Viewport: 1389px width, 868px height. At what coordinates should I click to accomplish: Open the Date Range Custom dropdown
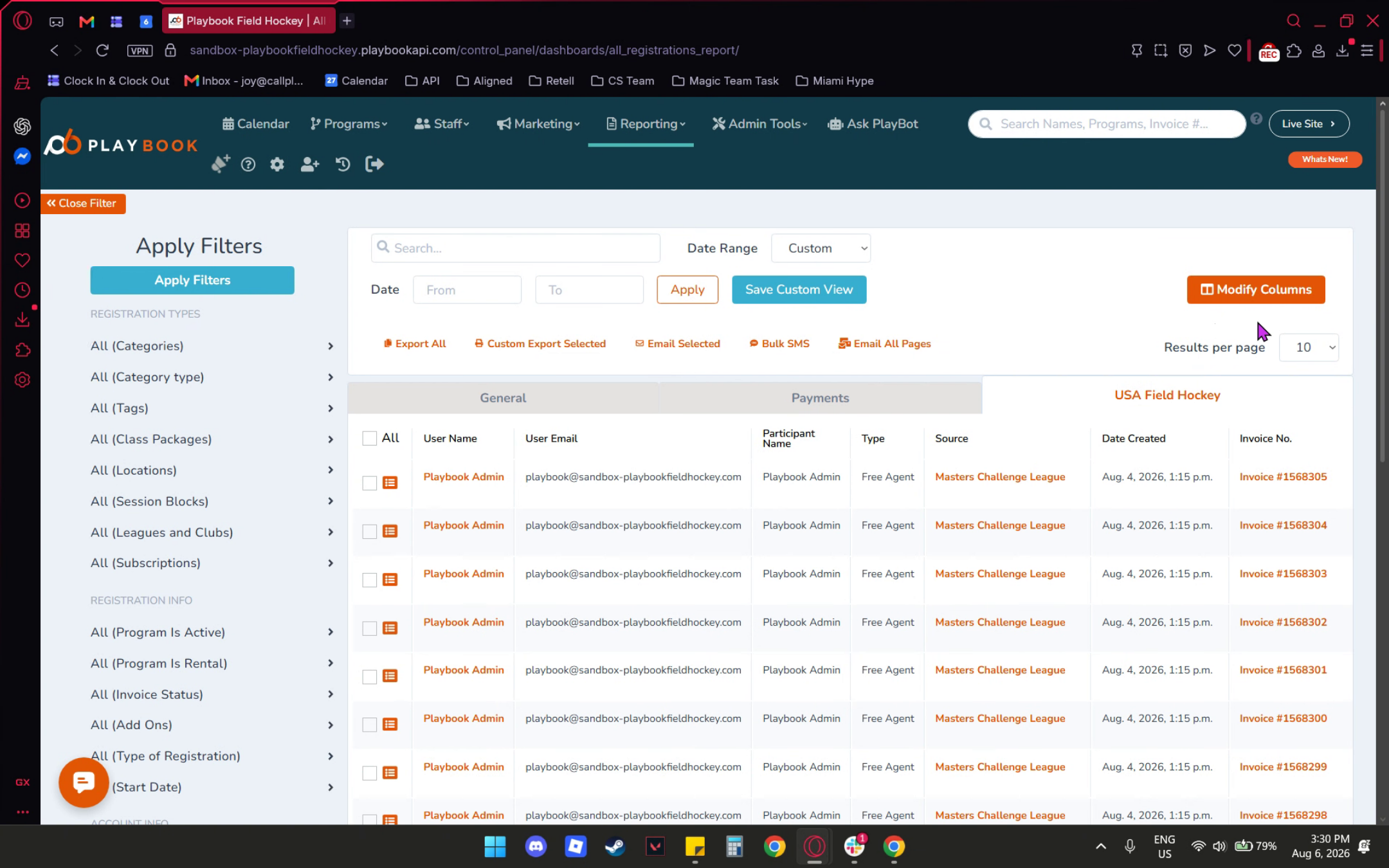(x=821, y=248)
